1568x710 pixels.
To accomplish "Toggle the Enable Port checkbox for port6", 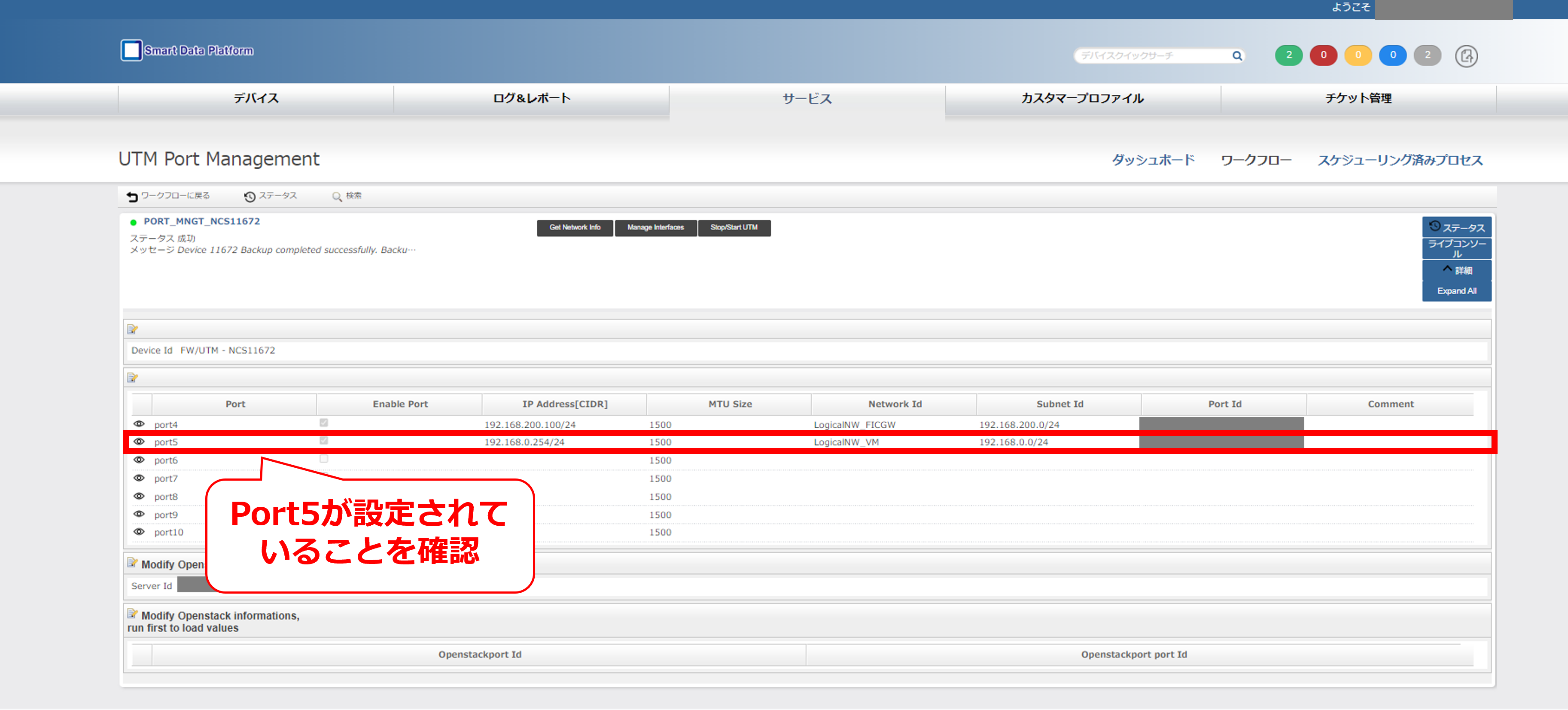I will pos(324,459).
